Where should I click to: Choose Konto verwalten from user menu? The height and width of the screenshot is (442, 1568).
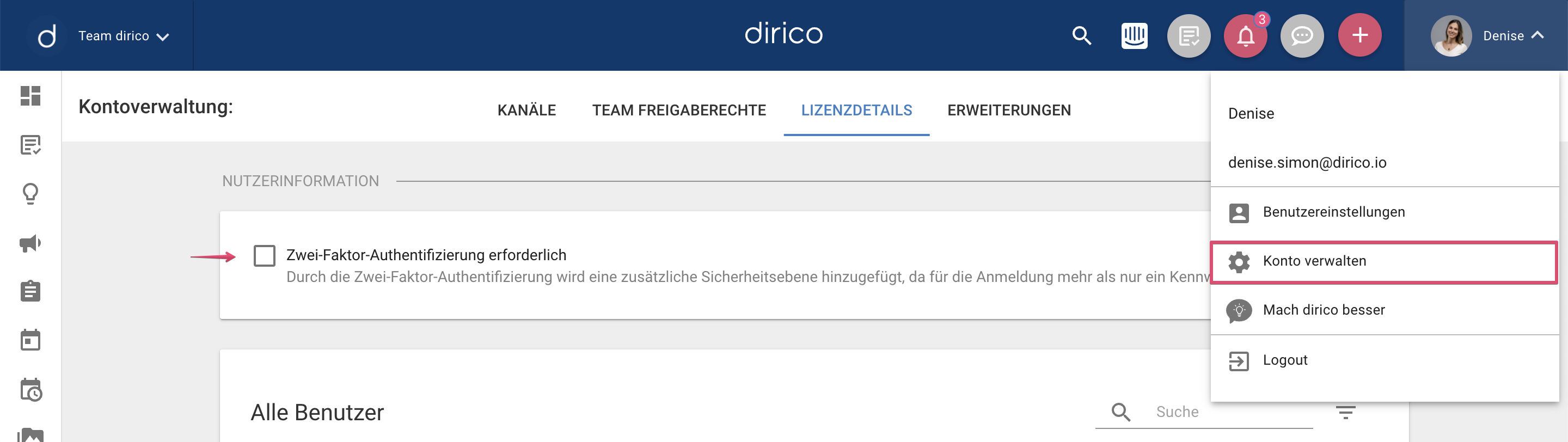[x=1384, y=261]
